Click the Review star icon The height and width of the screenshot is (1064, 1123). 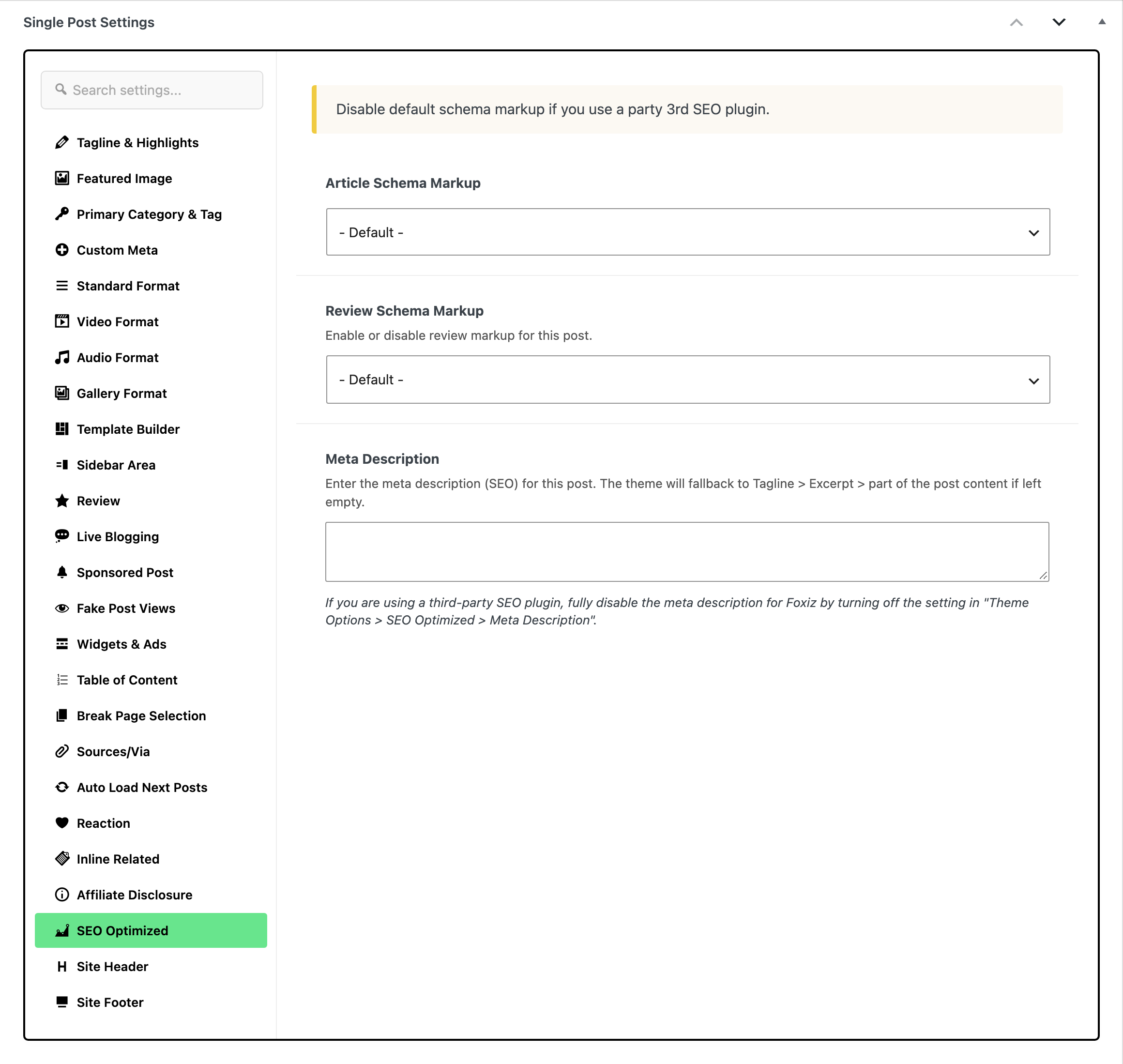coord(62,501)
